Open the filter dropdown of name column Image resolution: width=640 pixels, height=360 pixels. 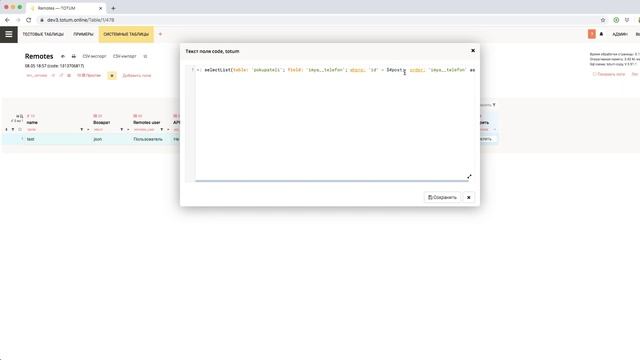82,130
